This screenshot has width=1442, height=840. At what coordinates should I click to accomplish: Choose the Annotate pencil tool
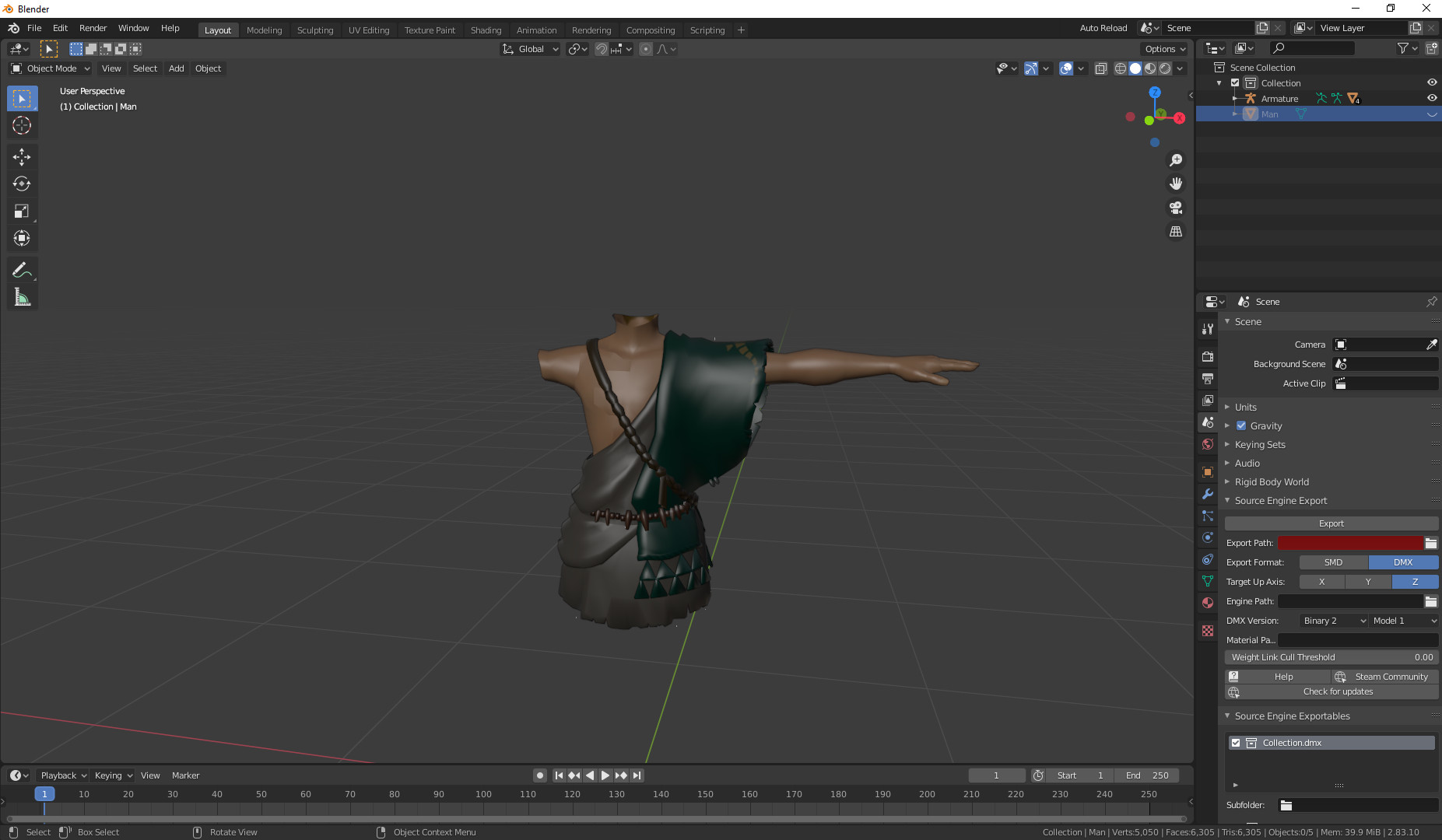tap(22, 270)
